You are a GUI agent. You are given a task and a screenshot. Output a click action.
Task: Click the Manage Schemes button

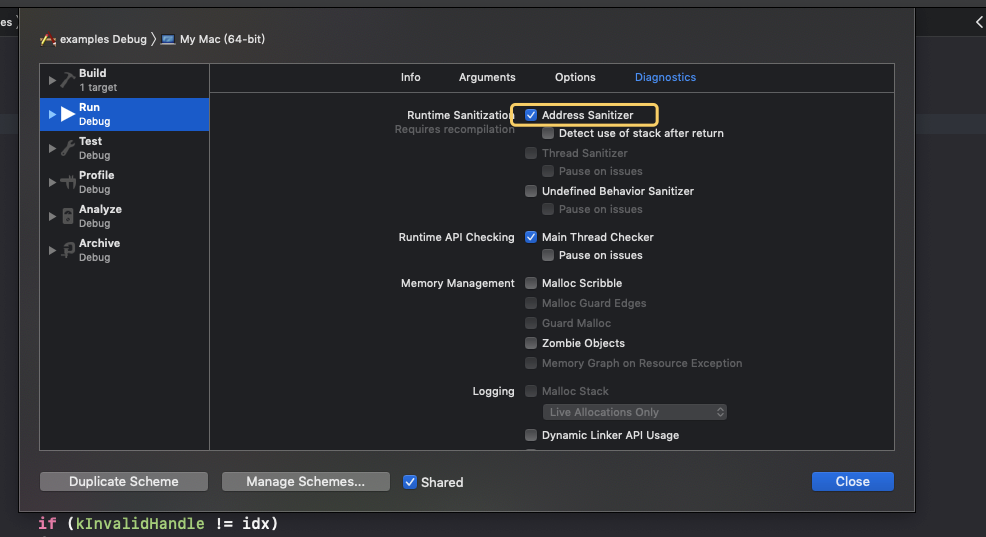tap(305, 482)
